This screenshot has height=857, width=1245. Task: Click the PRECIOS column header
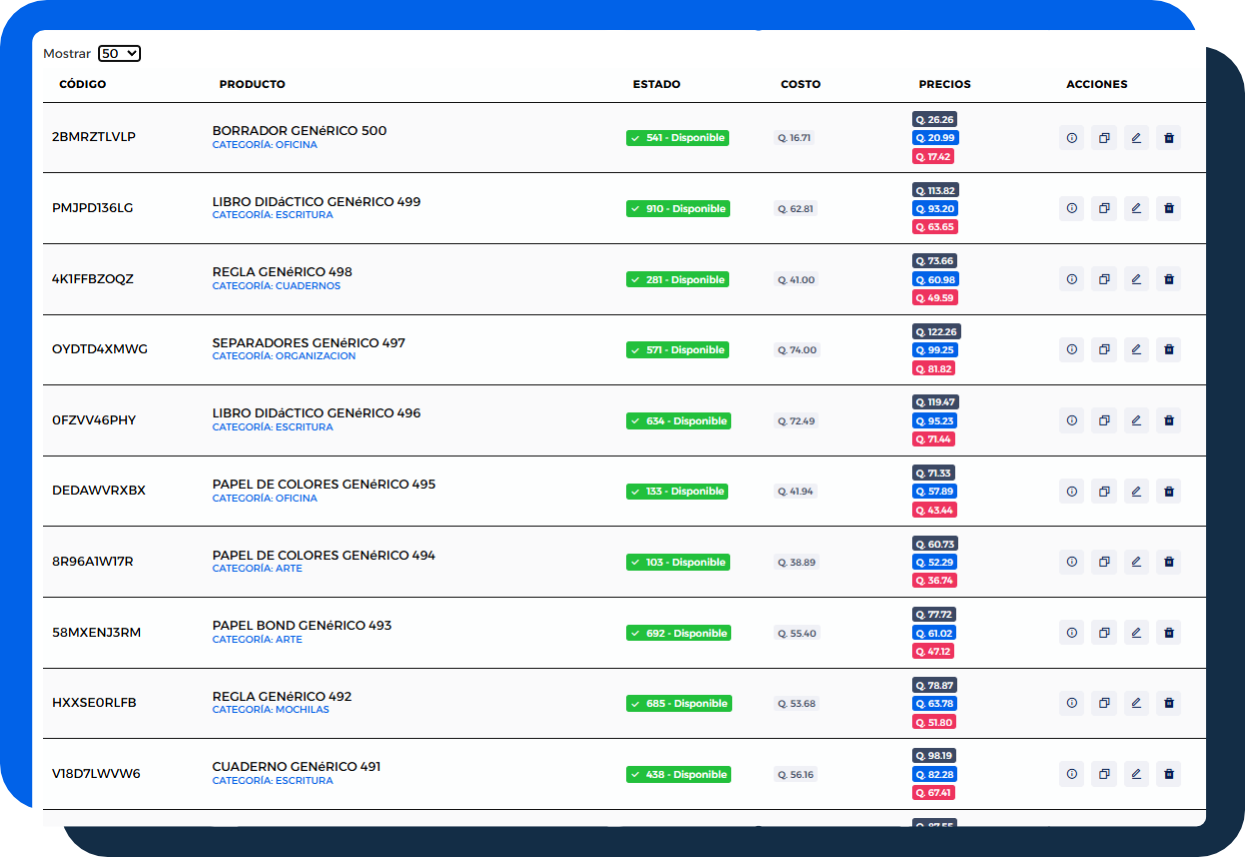pos(945,84)
